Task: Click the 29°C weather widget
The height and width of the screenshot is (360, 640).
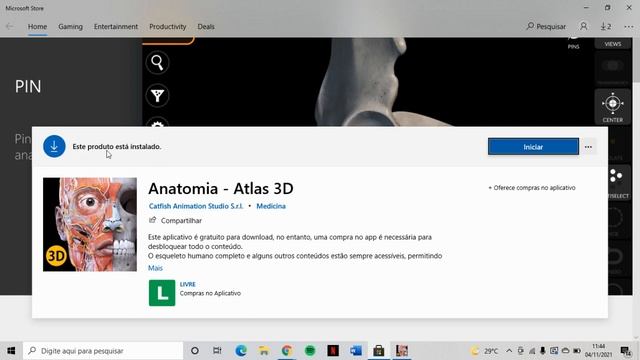Action: click(x=484, y=351)
